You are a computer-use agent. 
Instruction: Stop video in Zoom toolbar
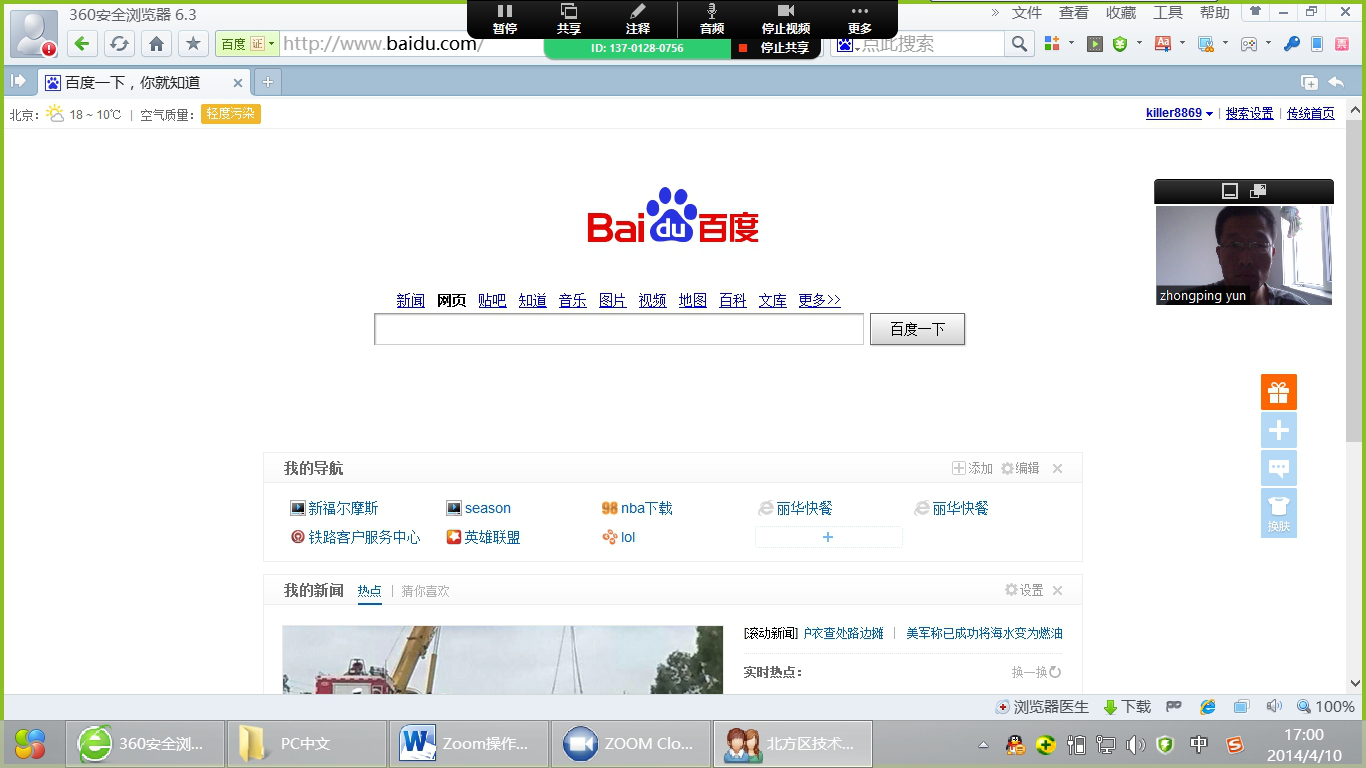[786, 19]
